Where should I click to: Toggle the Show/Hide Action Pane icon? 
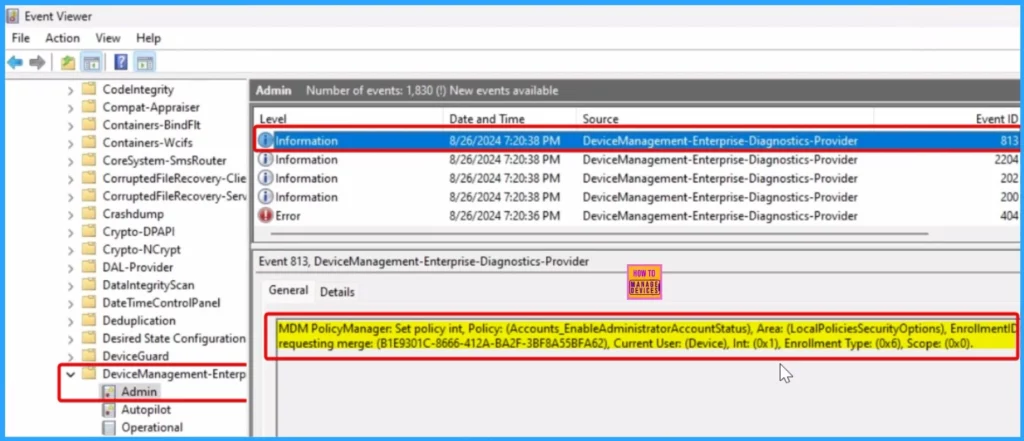[x=144, y=63]
